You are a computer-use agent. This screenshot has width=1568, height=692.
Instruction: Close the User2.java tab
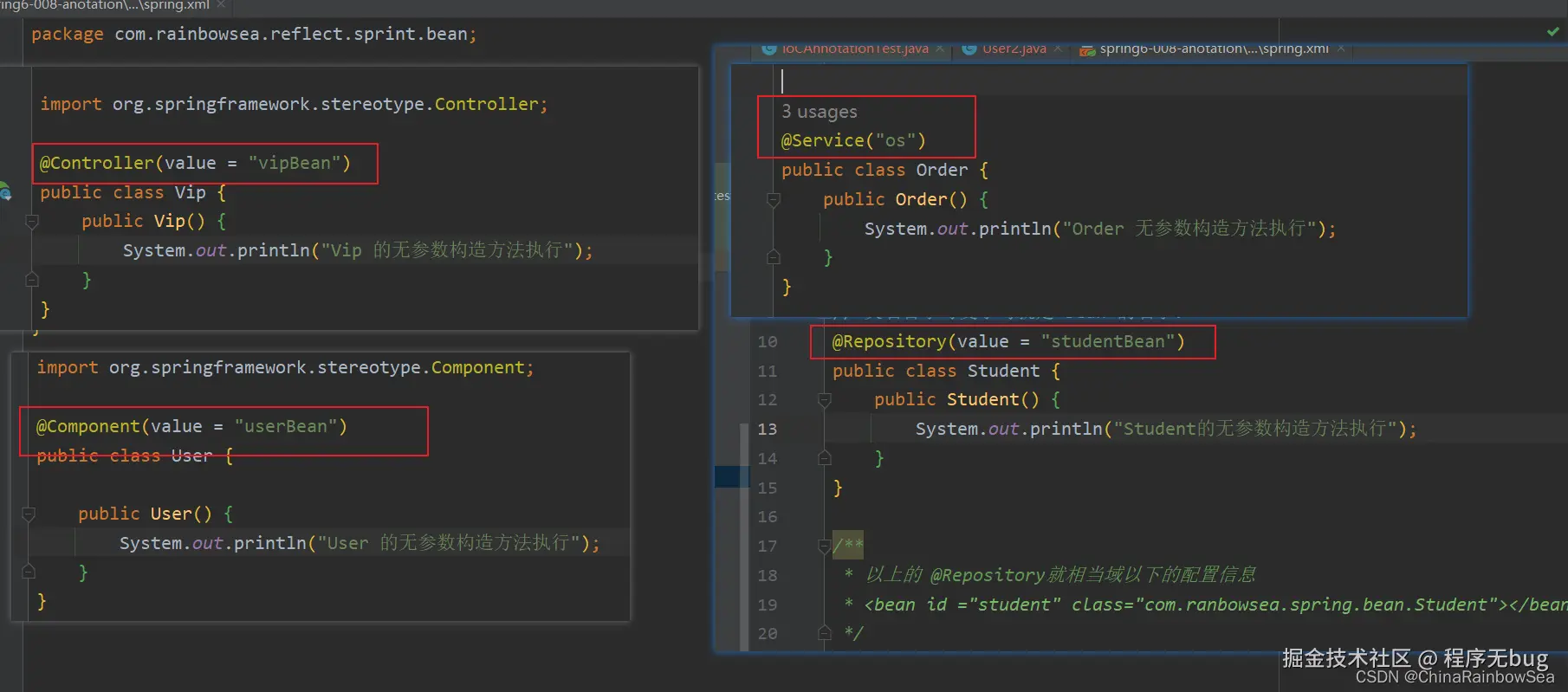point(1058,49)
